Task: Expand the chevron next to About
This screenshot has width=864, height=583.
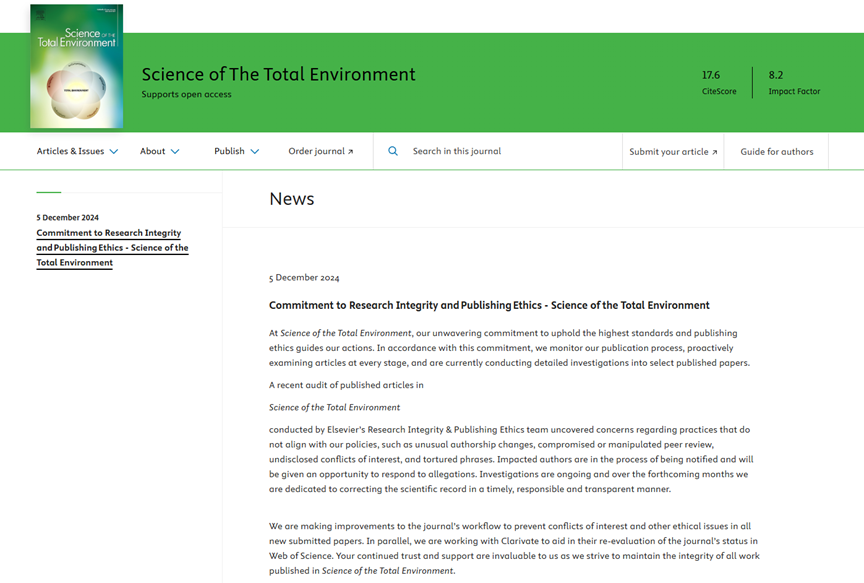Action: tap(175, 152)
